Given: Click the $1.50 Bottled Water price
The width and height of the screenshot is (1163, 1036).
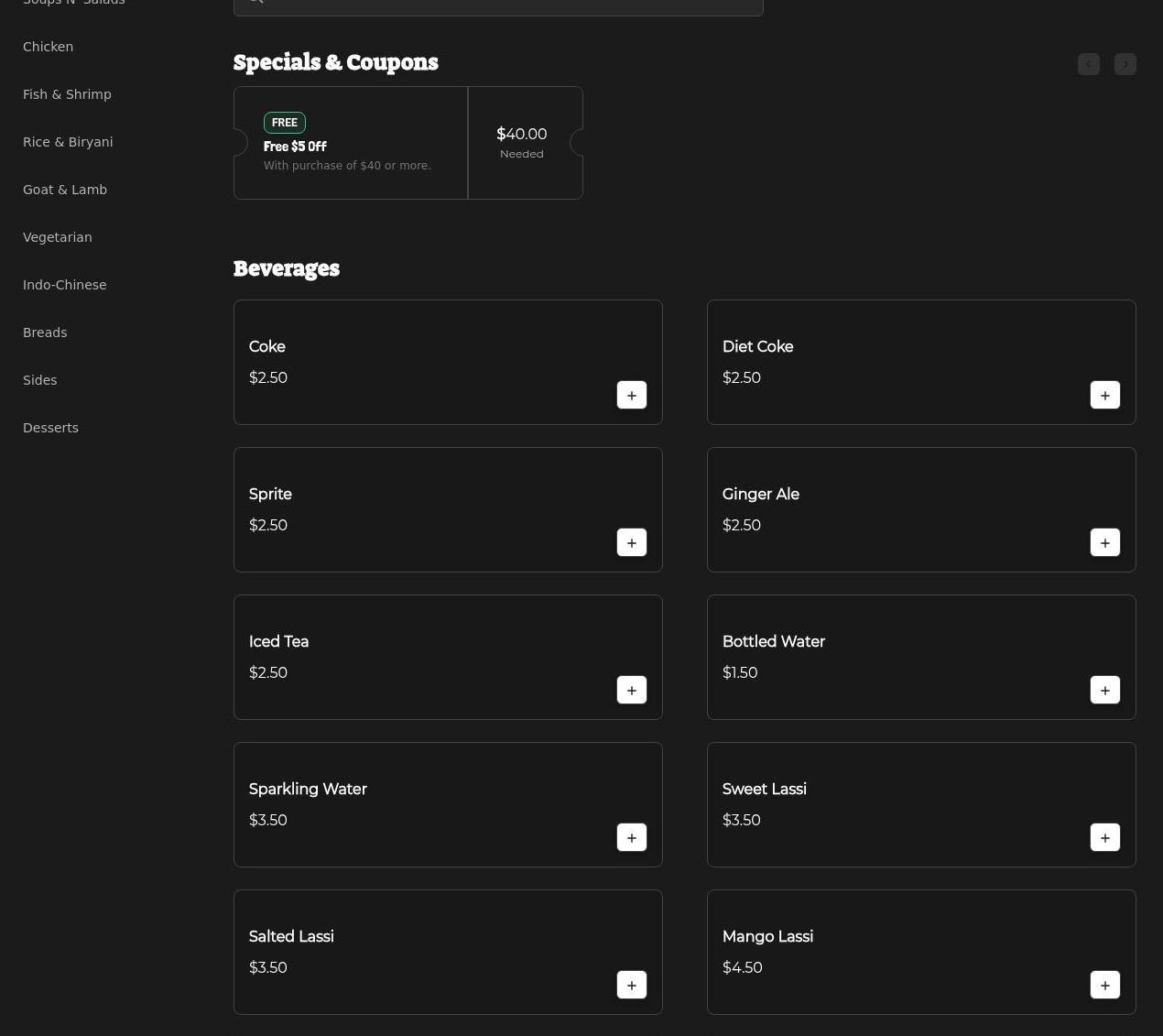Looking at the screenshot, I should click(x=740, y=672).
